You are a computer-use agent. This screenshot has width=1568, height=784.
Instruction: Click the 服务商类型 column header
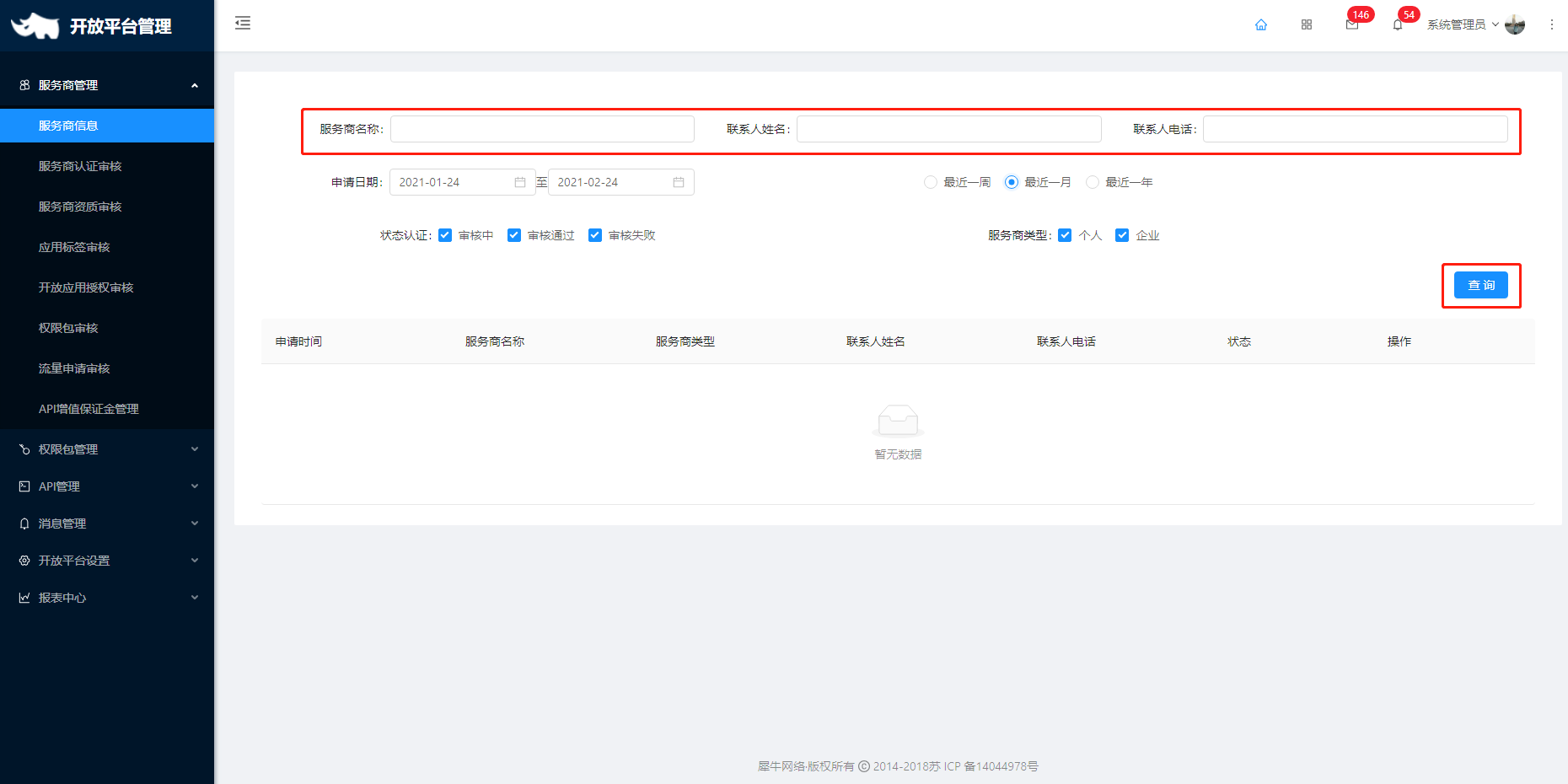click(685, 341)
